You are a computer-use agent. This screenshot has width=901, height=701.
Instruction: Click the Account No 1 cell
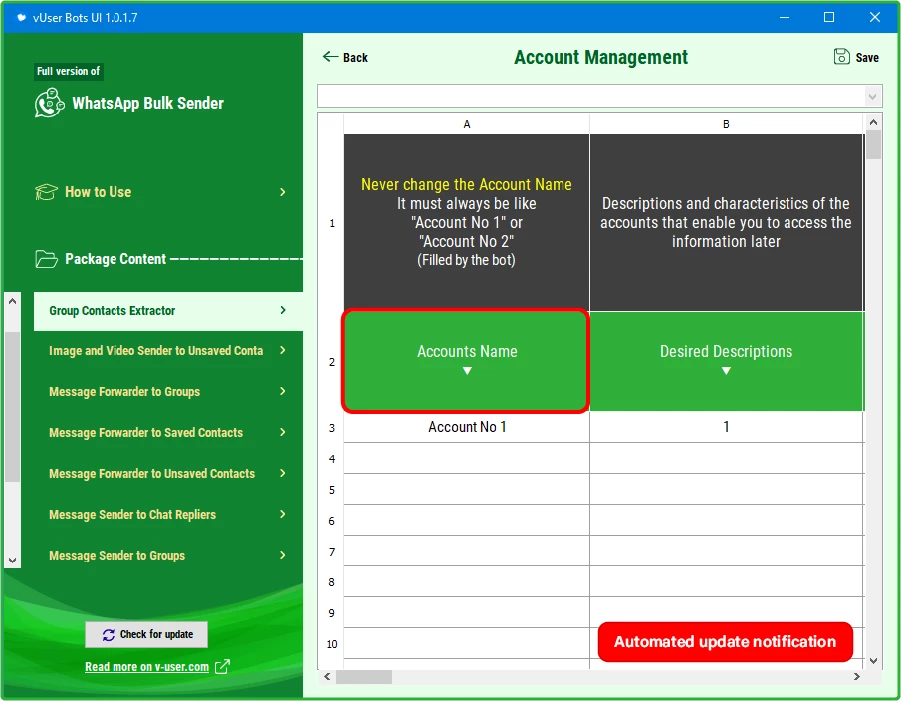click(467, 427)
